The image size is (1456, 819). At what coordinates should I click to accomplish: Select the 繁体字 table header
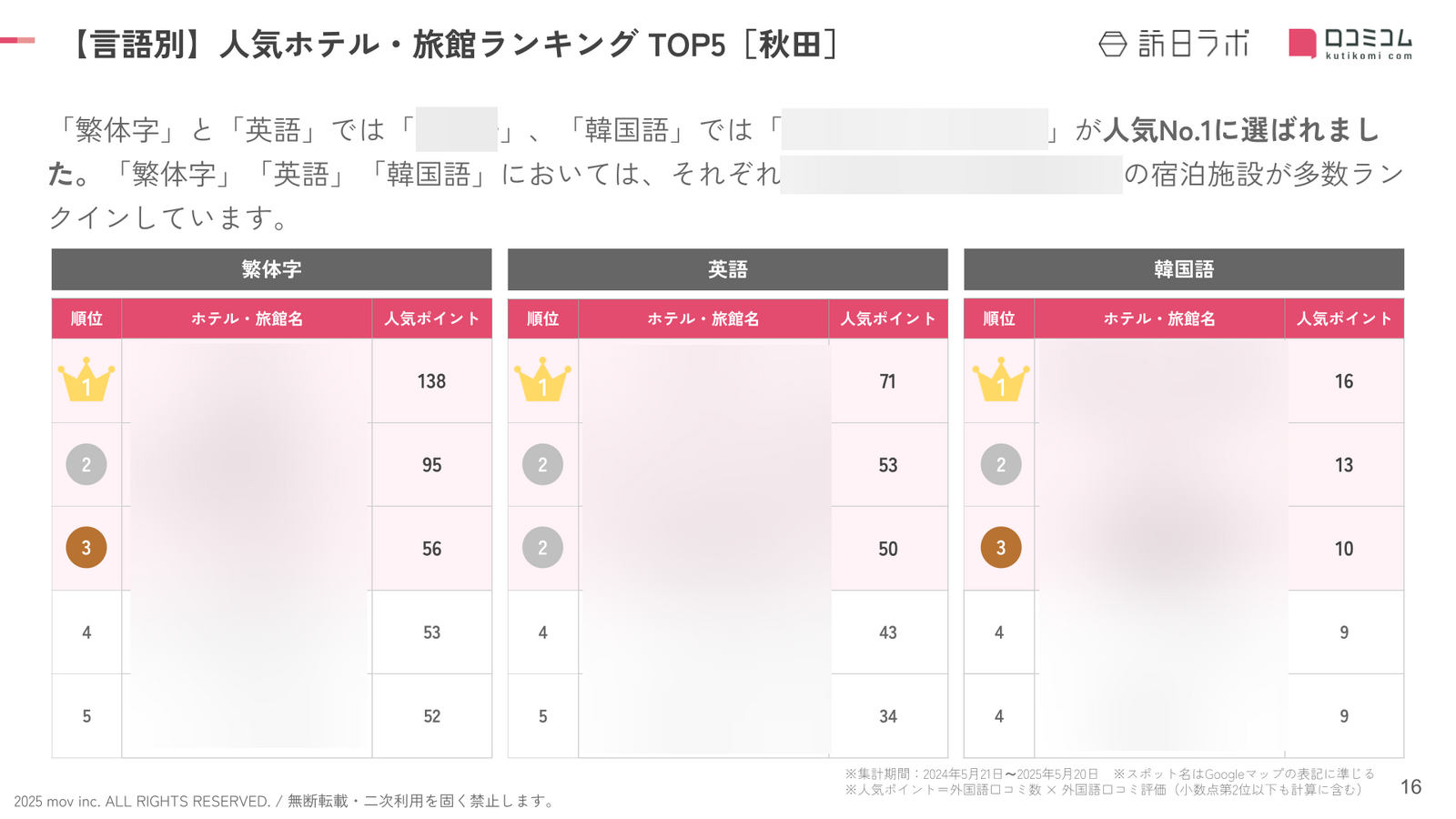tap(271, 269)
